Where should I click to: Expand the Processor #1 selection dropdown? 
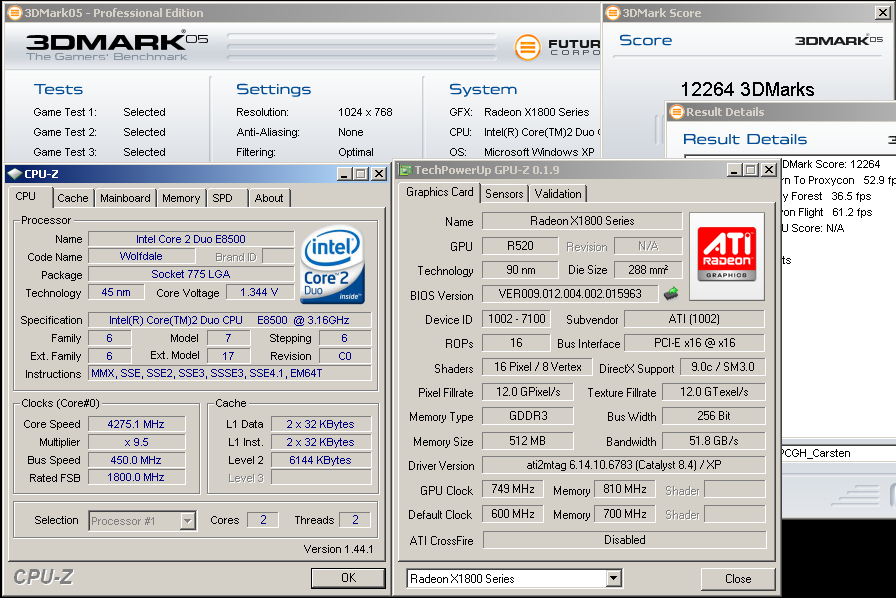pos(187,521)
